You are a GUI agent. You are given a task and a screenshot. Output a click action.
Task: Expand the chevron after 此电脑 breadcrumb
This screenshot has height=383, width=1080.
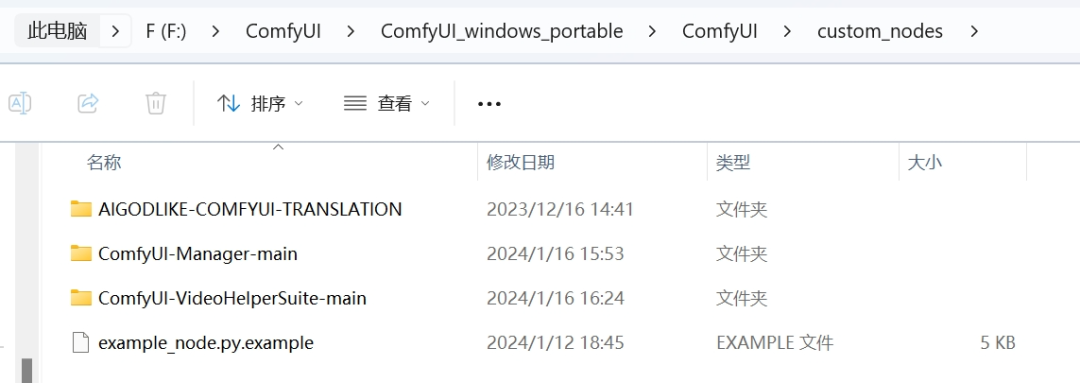(115, 31)
